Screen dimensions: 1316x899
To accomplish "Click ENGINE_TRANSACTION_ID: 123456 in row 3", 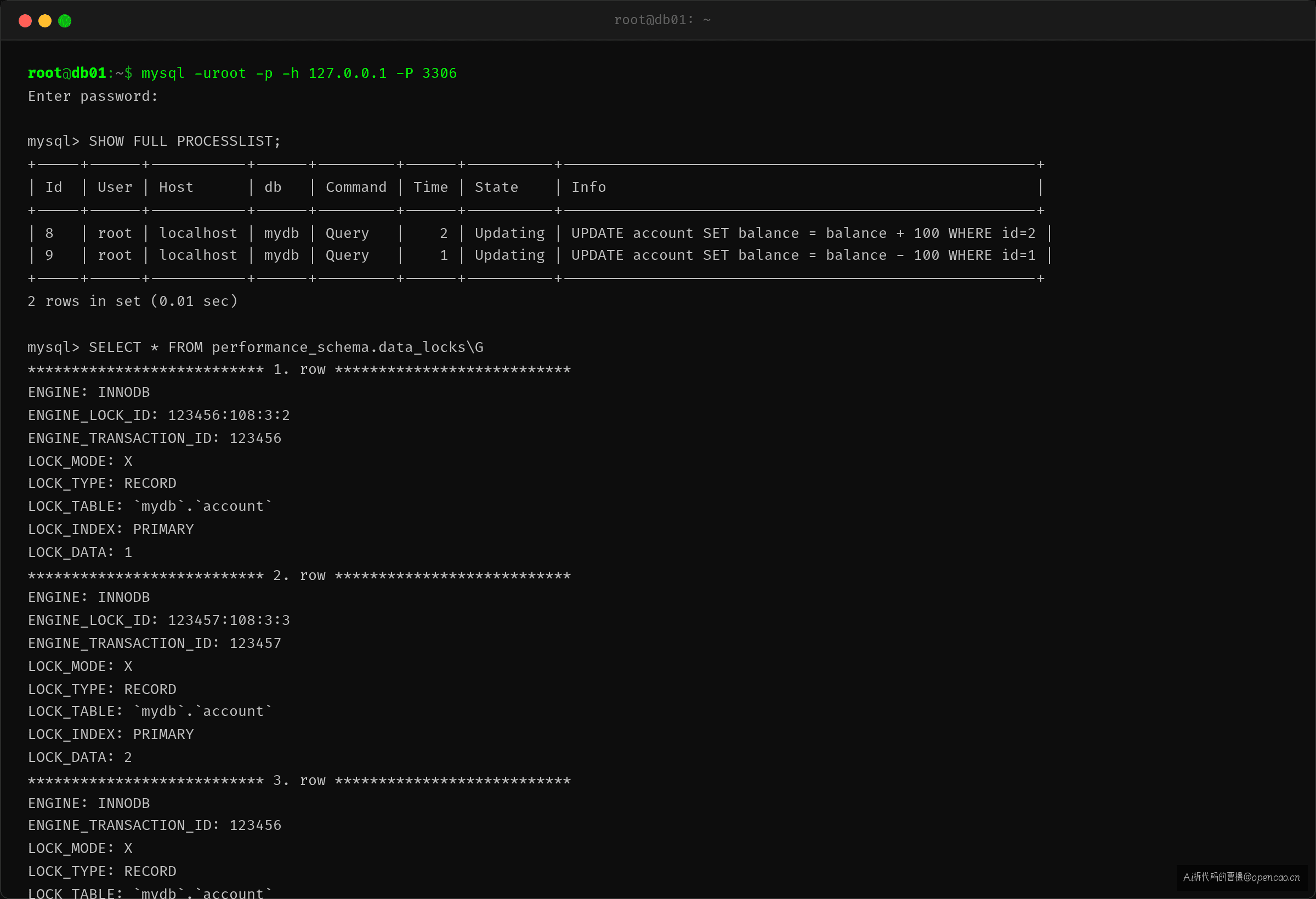I will pos(155,826).
